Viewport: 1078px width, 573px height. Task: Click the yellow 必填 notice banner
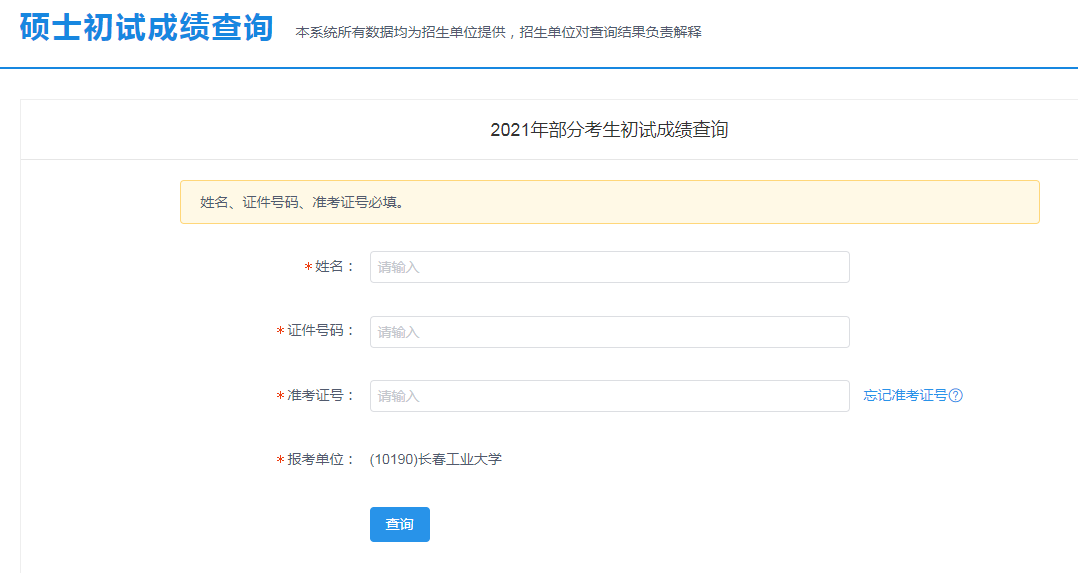coord(610,202)
